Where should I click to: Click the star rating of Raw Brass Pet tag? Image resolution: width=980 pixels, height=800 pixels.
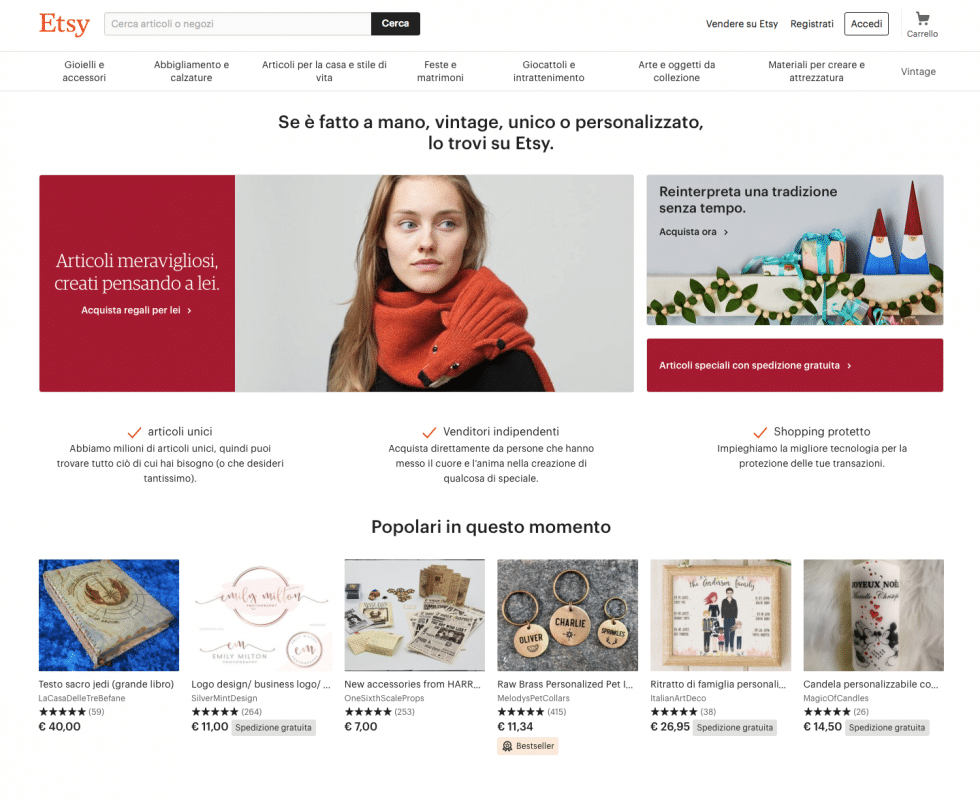pos(521,712)
